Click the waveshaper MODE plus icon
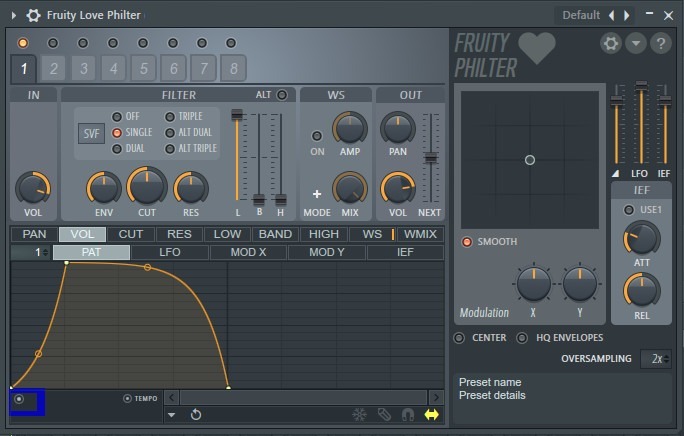Image resolution: width=684 pixels, height=436 pixels. tap(317, 194)
